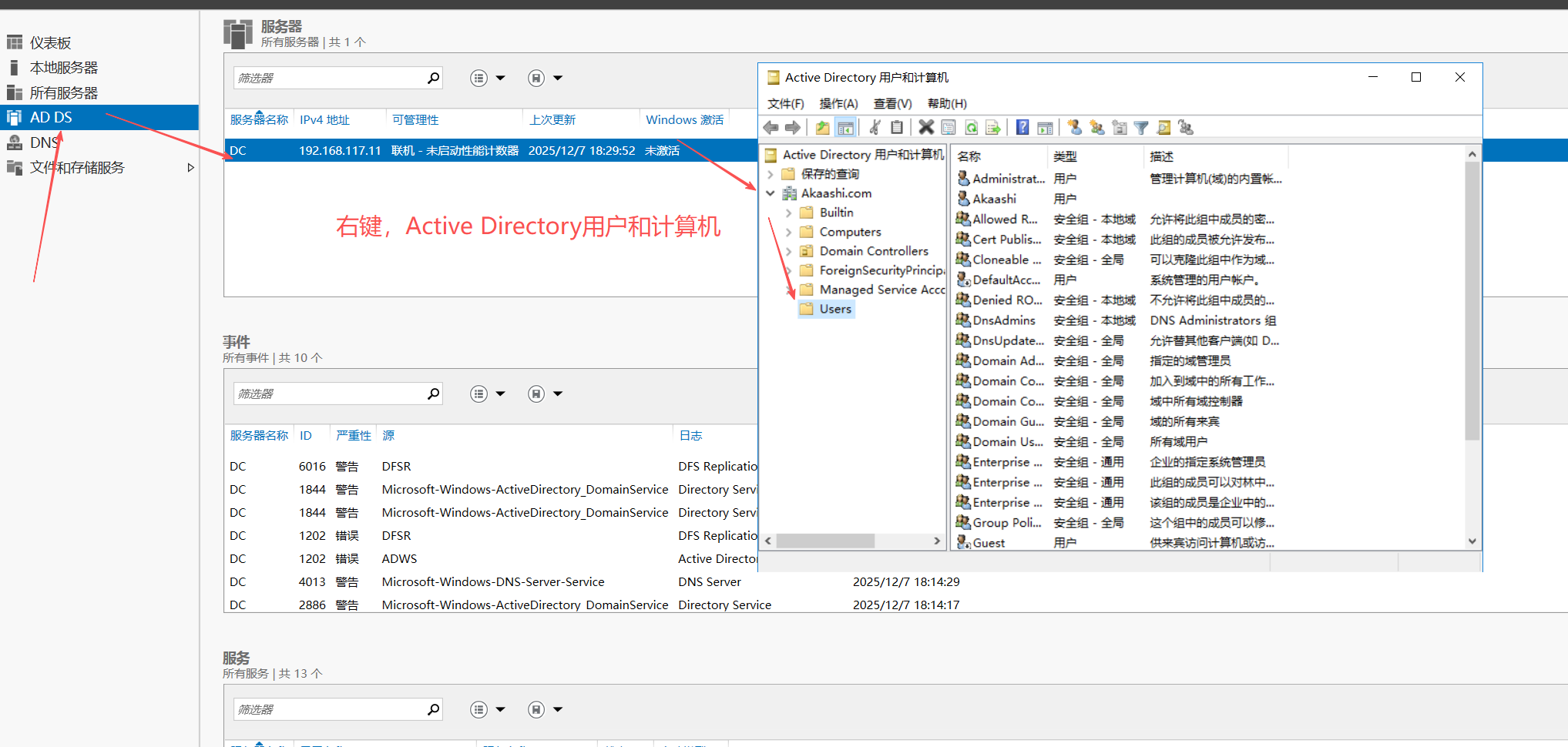Expand the 文件和存储服务 sidebar arrow
1568x747 pixels.
point(190,168)
